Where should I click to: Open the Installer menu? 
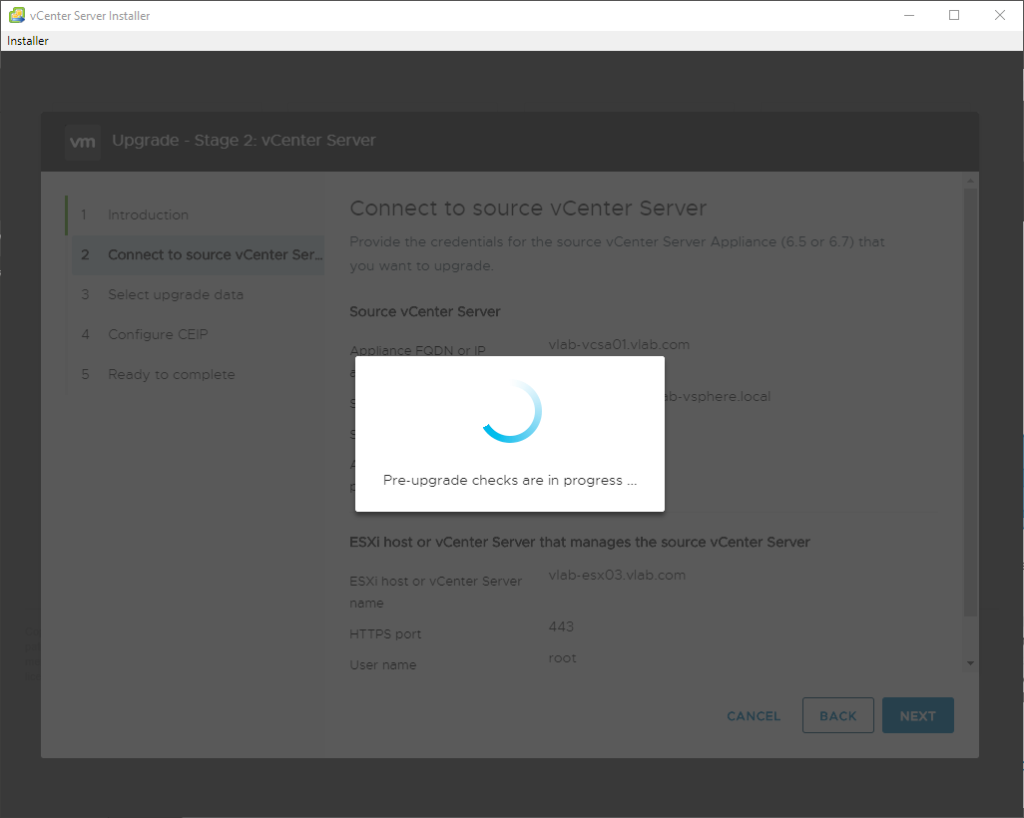point(27,40)
